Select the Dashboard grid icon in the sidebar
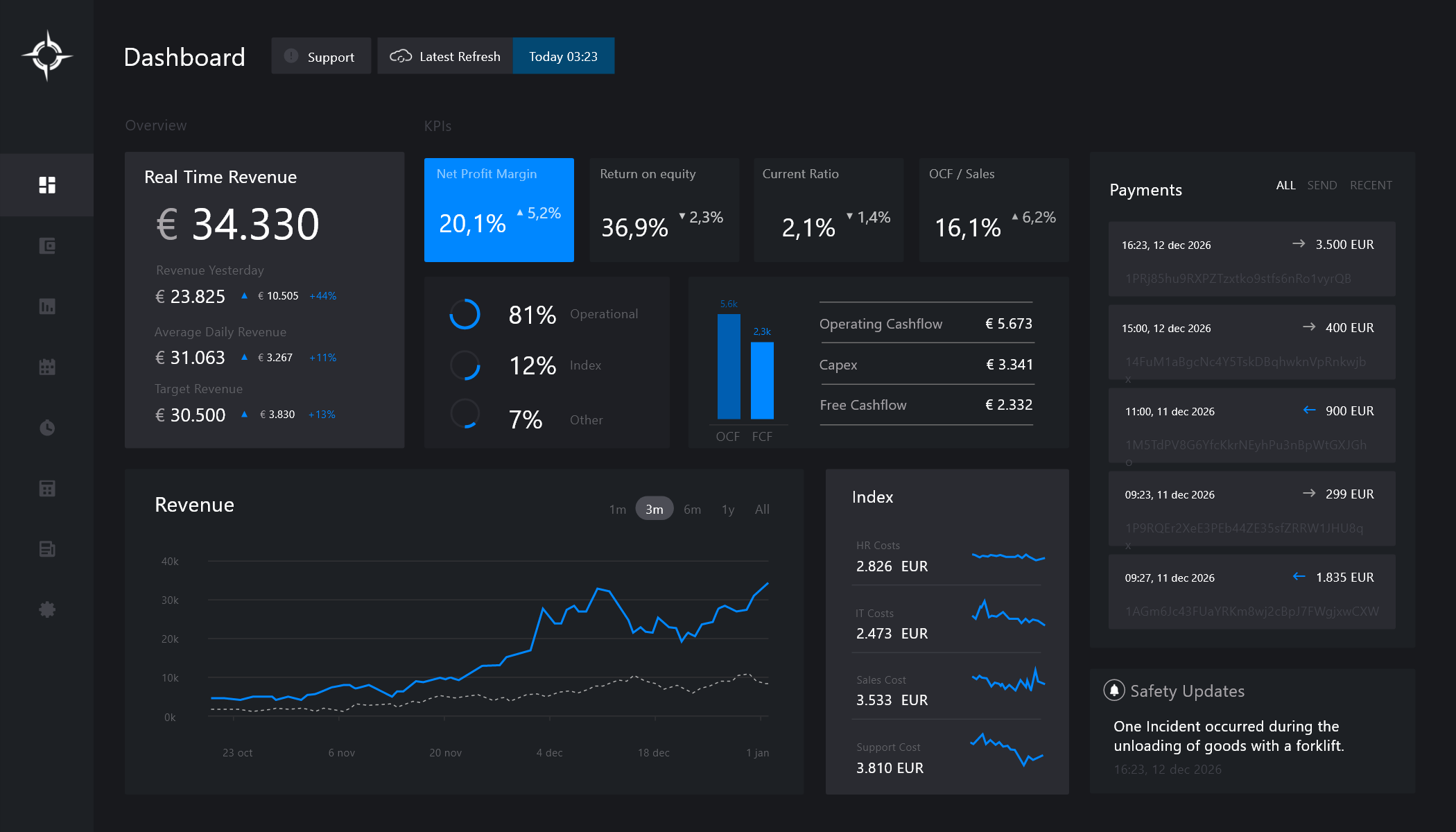Viewport: 1456px width, 832px height. 46,184
